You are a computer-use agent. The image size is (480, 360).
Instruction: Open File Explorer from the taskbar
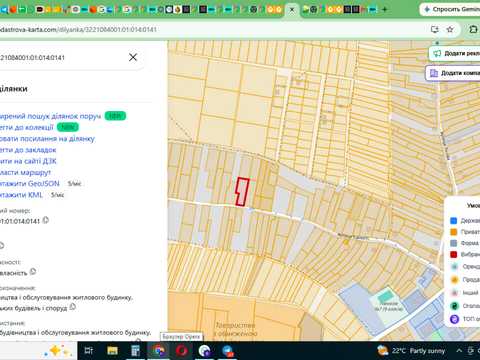point(112,351)
